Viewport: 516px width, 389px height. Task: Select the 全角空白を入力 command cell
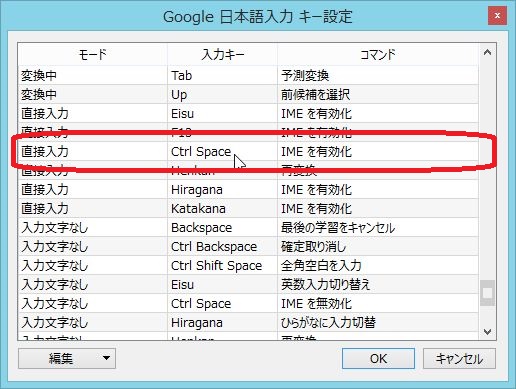pyautogui.click(x=378, y=266)
